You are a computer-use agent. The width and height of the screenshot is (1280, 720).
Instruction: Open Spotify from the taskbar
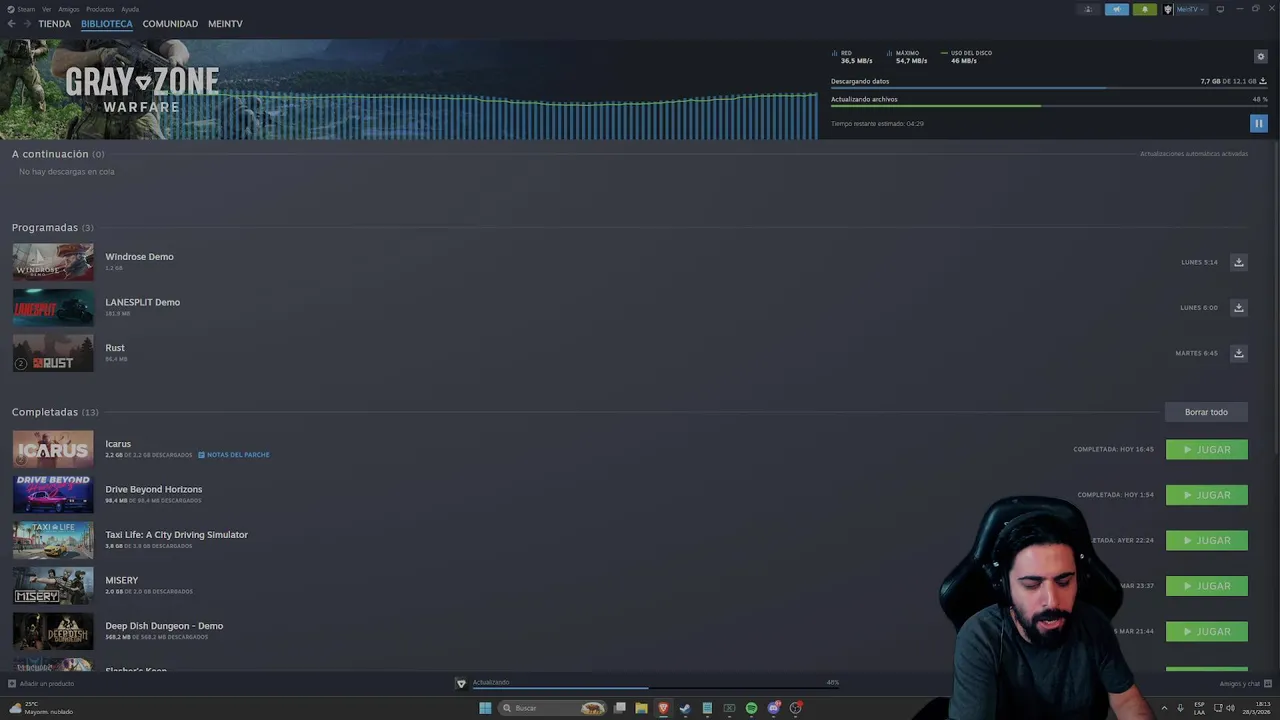pos(751,708)
